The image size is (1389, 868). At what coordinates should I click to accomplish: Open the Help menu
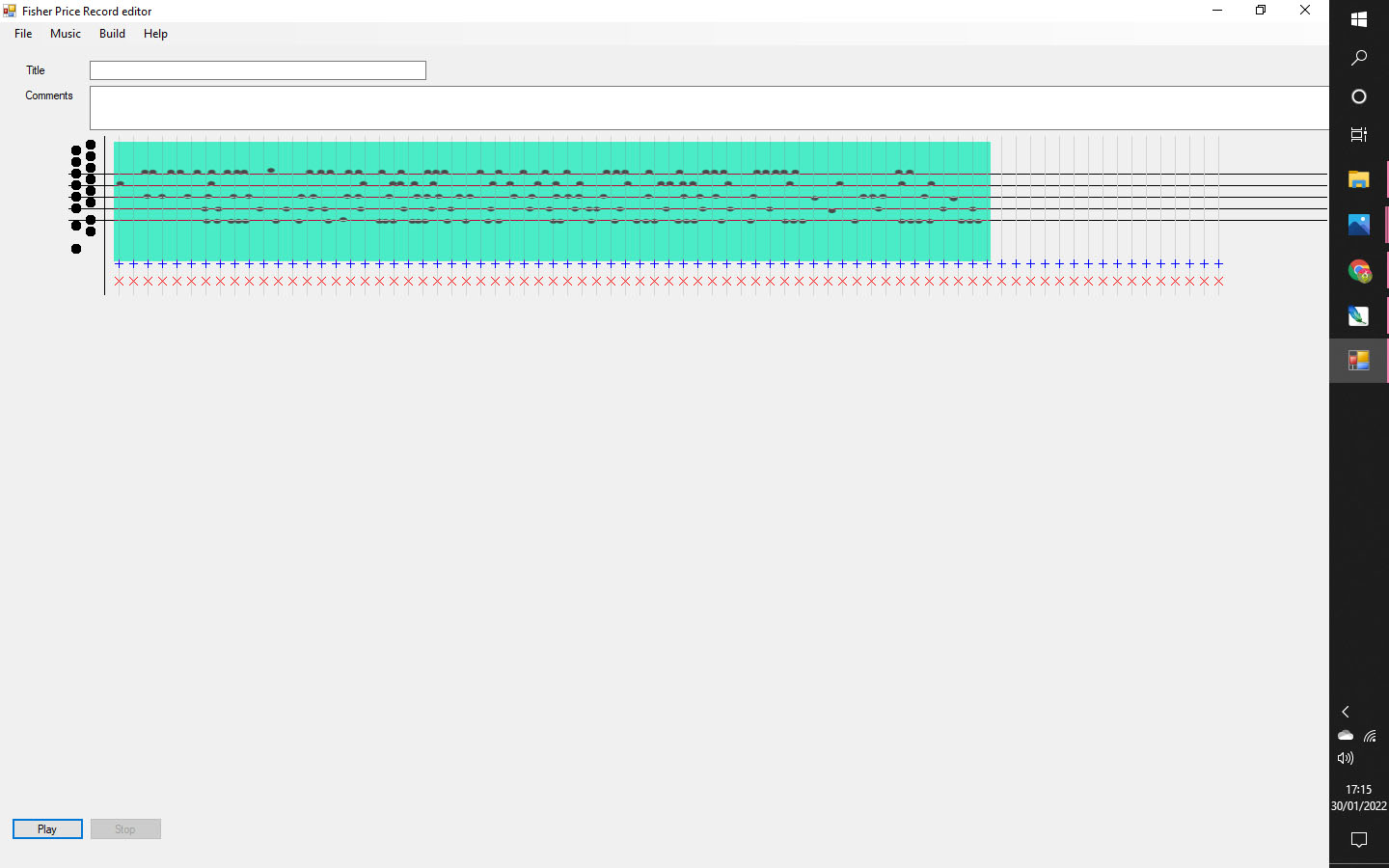[155, 34]
